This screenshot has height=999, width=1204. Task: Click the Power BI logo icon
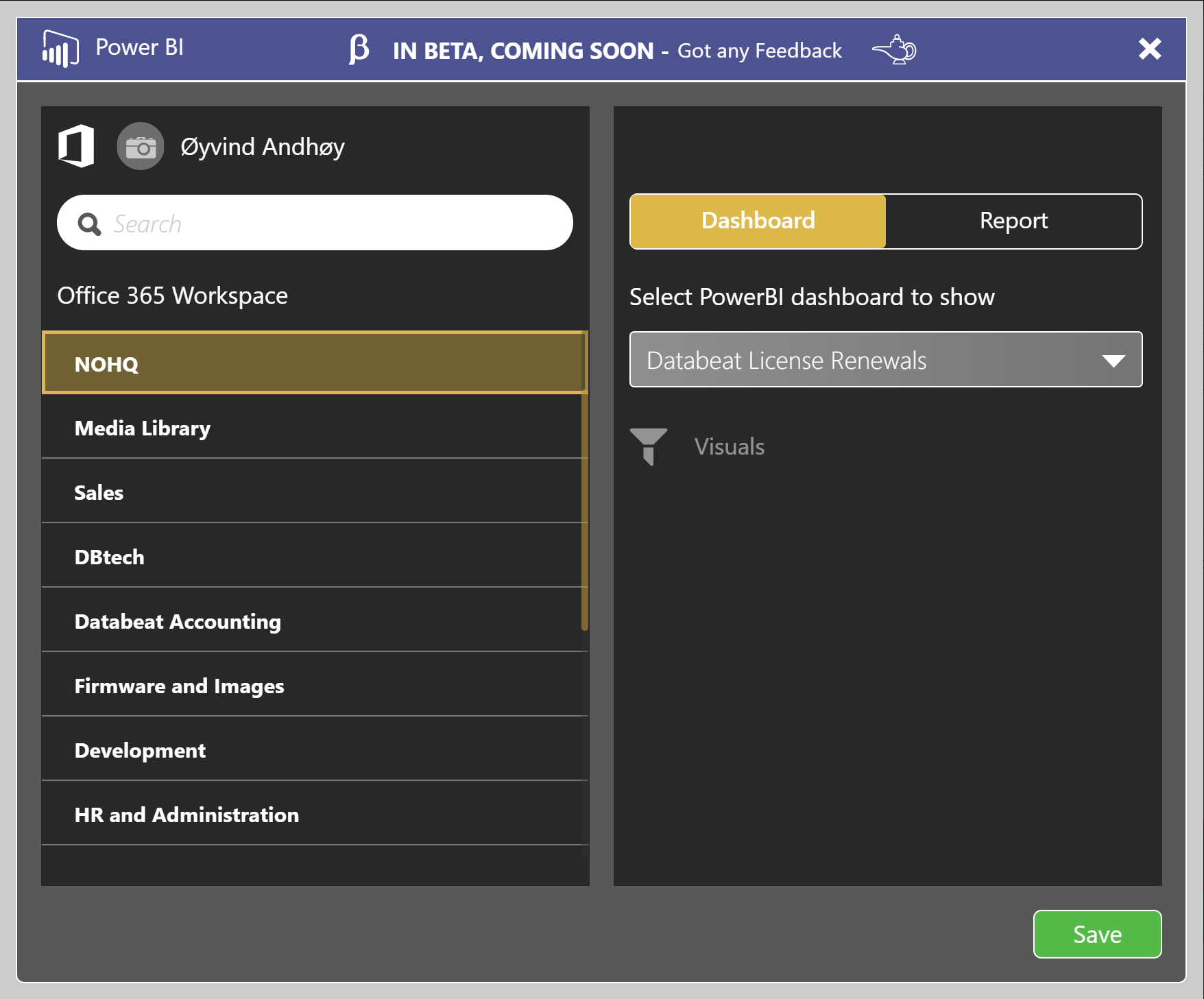(x=60, y=49)
